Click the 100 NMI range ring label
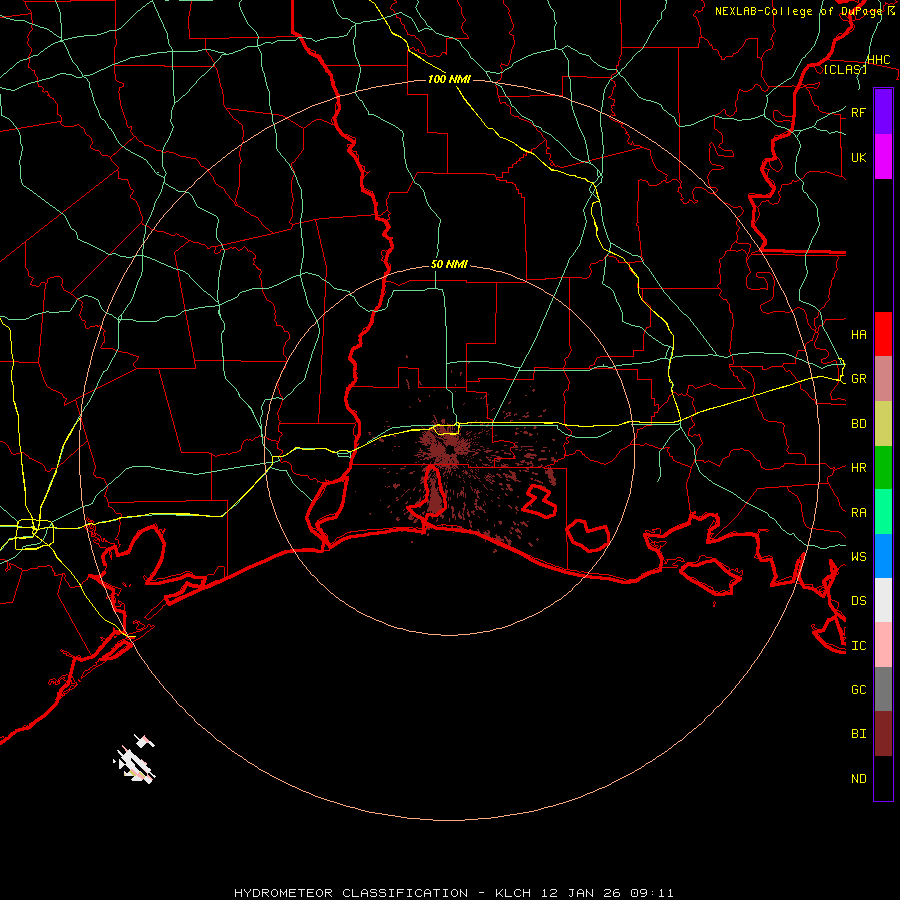900x900 pixels. coord(449,79)
